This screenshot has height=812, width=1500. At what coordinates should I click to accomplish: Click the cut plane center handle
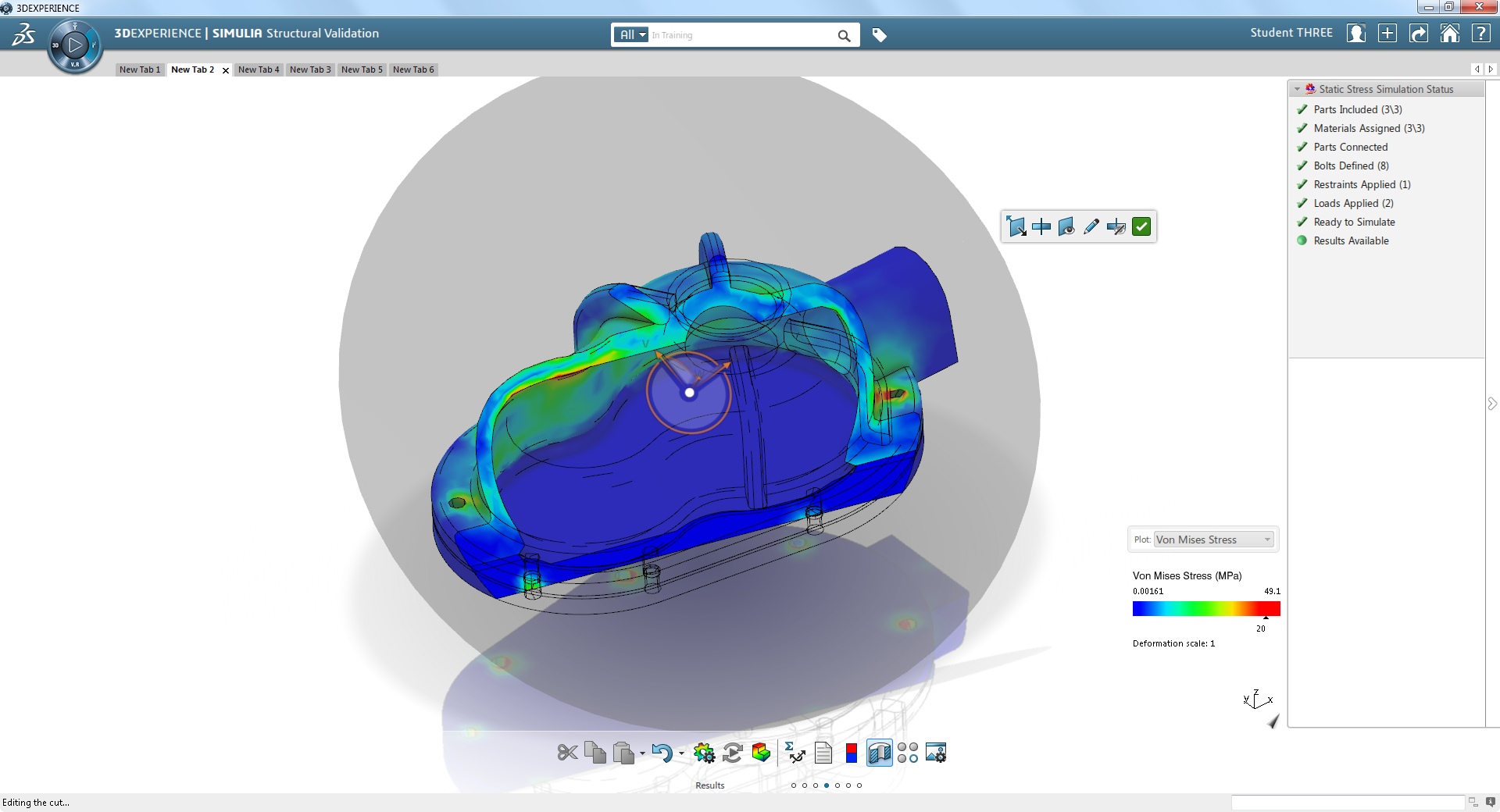[689, 393]
